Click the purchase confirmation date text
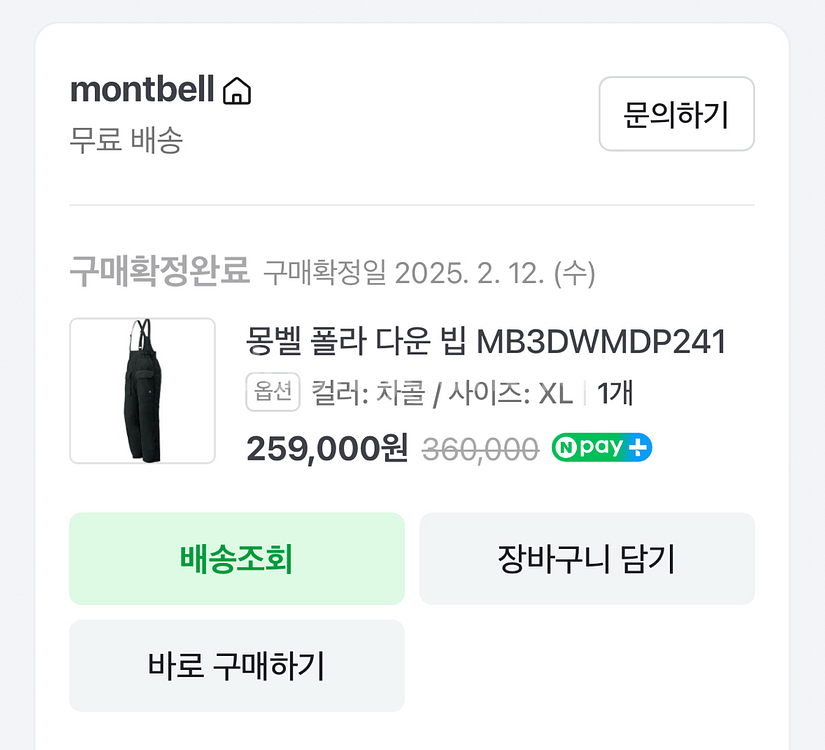Screen dimensions: 825x750 point(428,267)
